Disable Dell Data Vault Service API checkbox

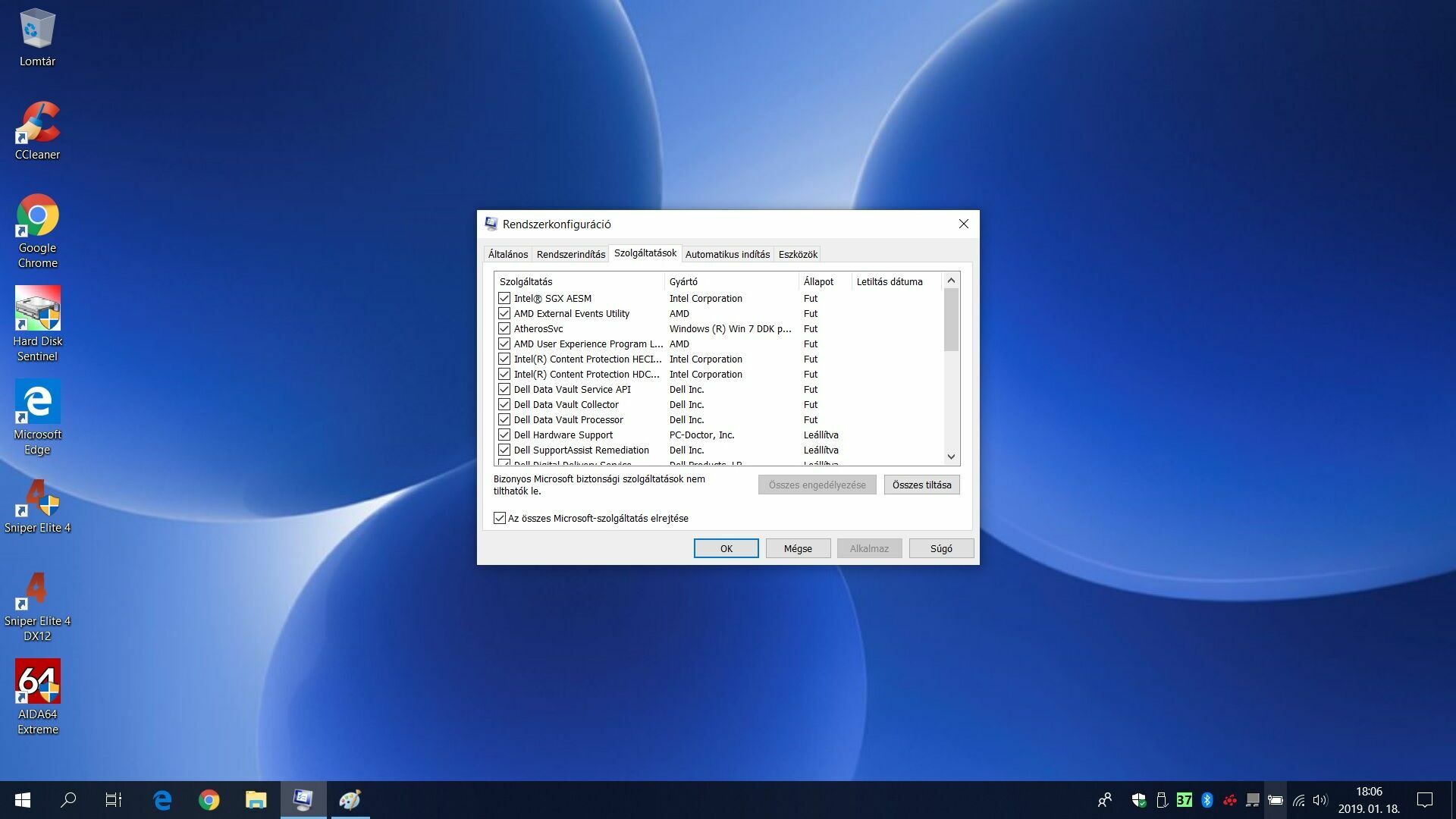point(504,389)
